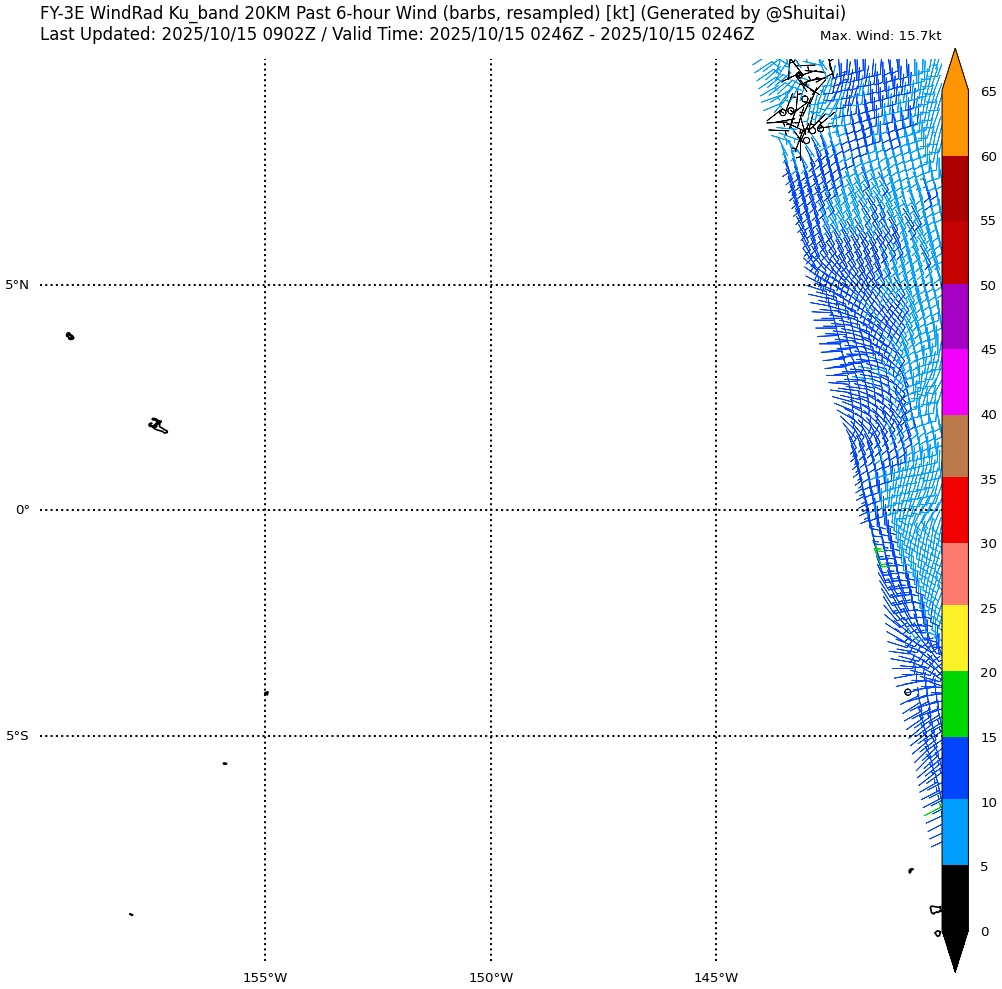Click the 155°W longitude label
Image resolution: width=1002 pixels, height=989 pixels.
(x=265, y=978)
